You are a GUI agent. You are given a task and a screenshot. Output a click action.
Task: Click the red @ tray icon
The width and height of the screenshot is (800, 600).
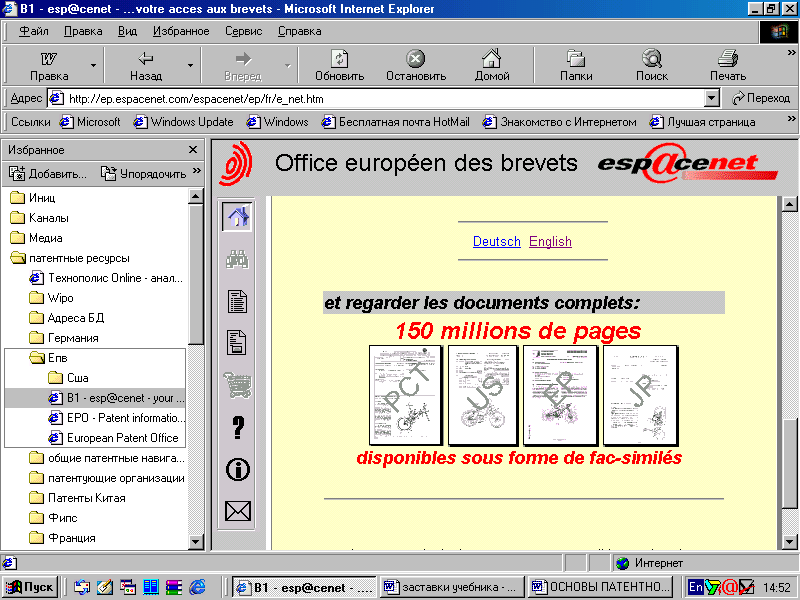coord(730,587)
